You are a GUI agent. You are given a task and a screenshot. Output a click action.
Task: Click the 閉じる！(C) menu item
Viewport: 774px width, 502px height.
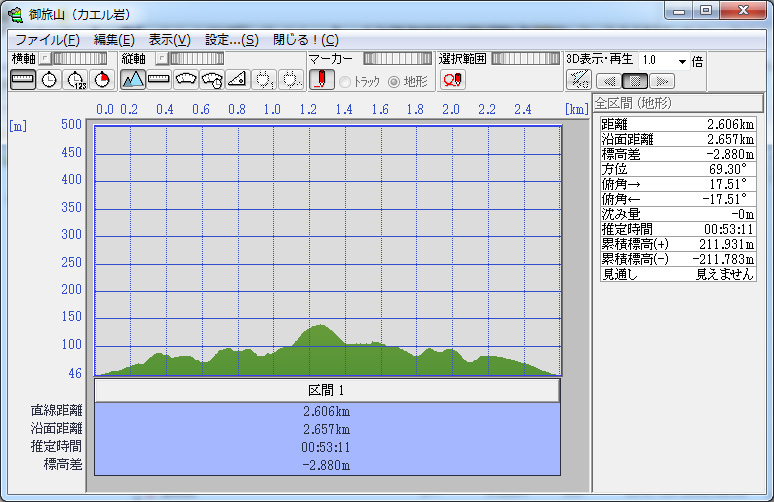coord(306,39)
